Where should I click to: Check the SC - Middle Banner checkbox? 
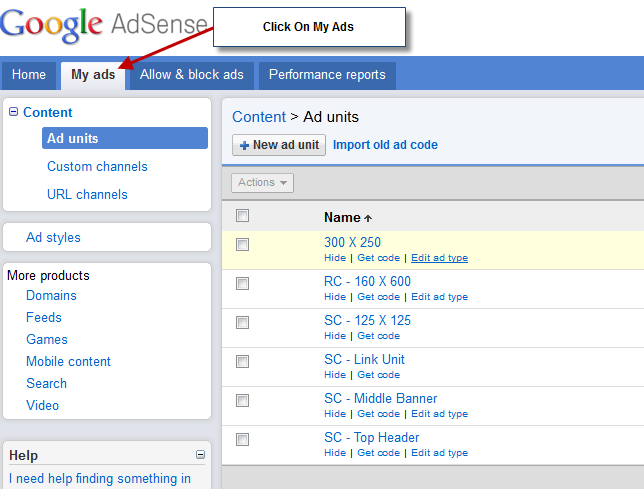(242, 400)
